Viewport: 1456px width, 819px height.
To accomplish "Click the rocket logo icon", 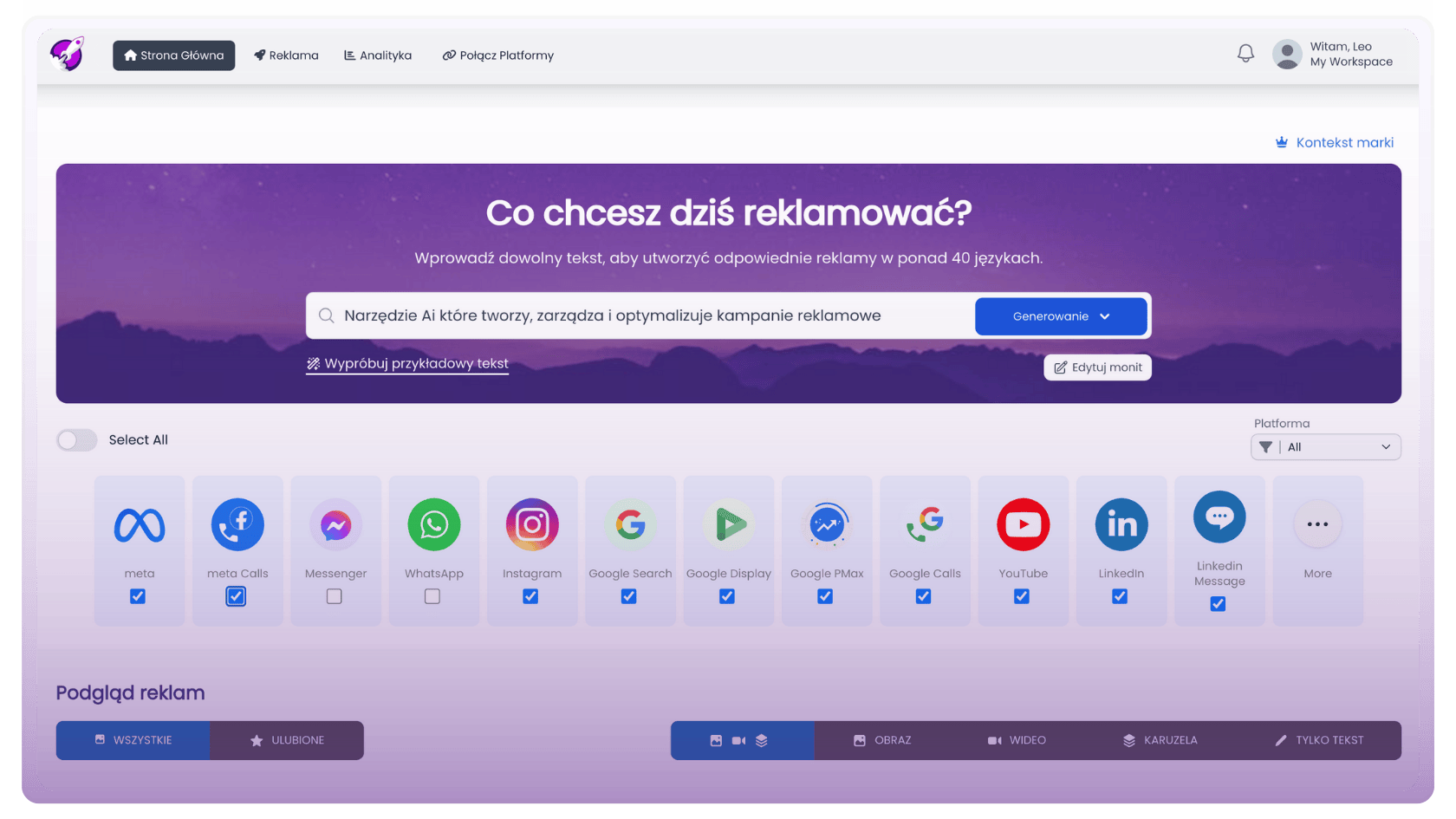I will coord(67,55).
